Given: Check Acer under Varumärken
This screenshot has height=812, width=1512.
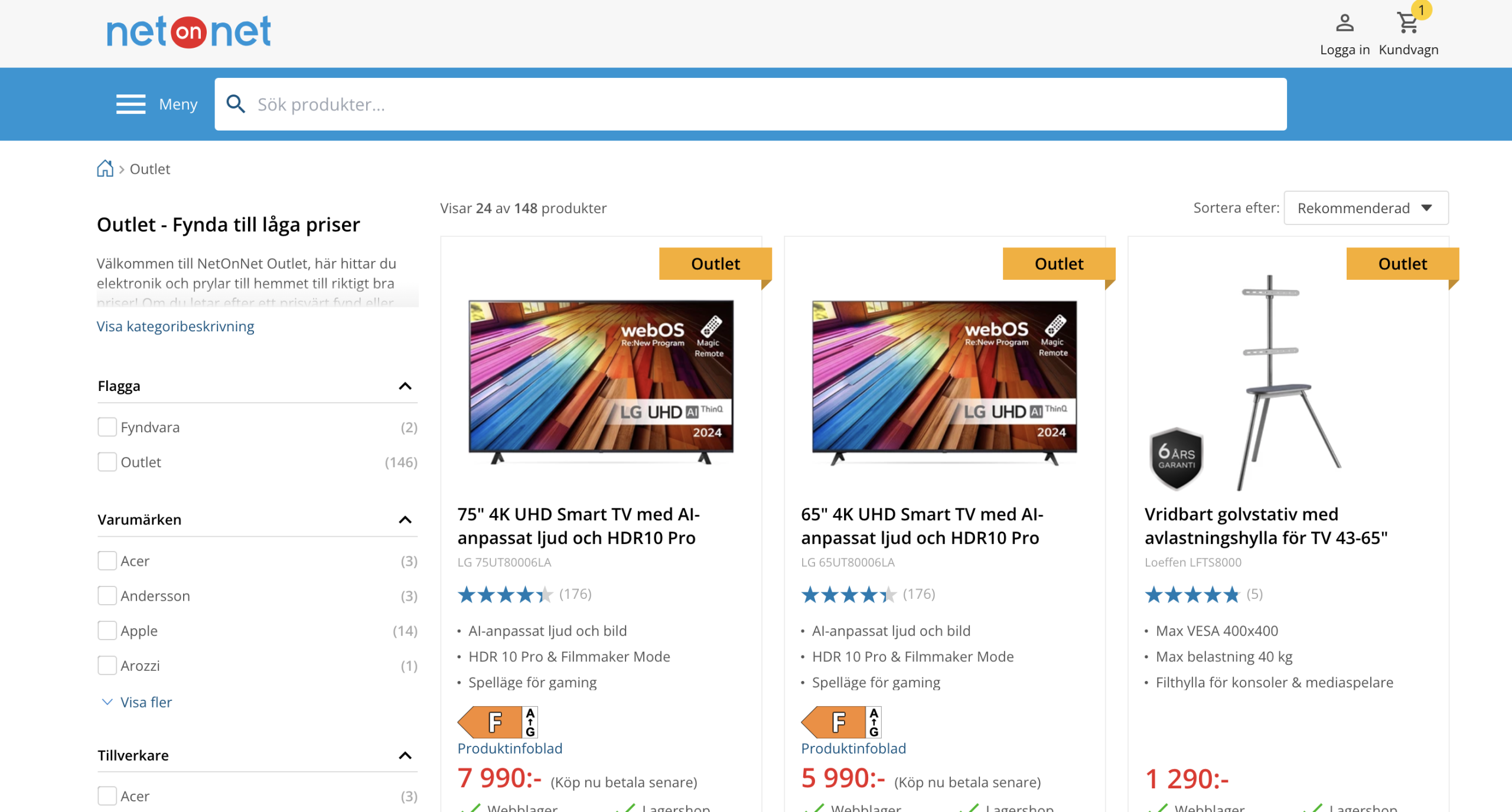Looking at the screenshot, I should click(x=107, y=560).
